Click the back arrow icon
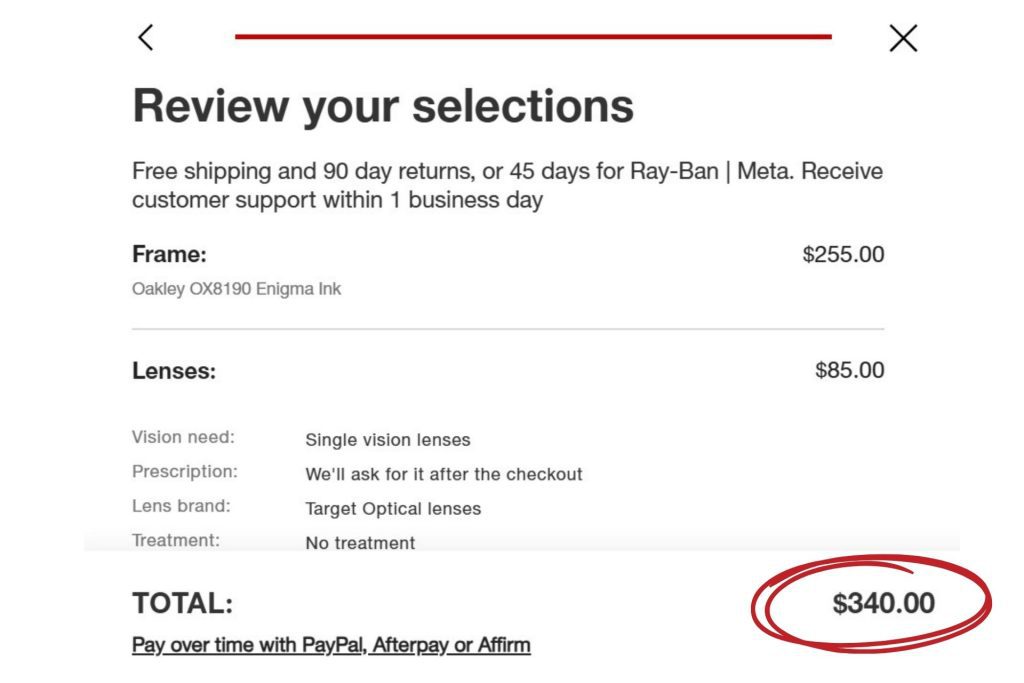This screenshot has height=683, width=1024. (146, 38)
